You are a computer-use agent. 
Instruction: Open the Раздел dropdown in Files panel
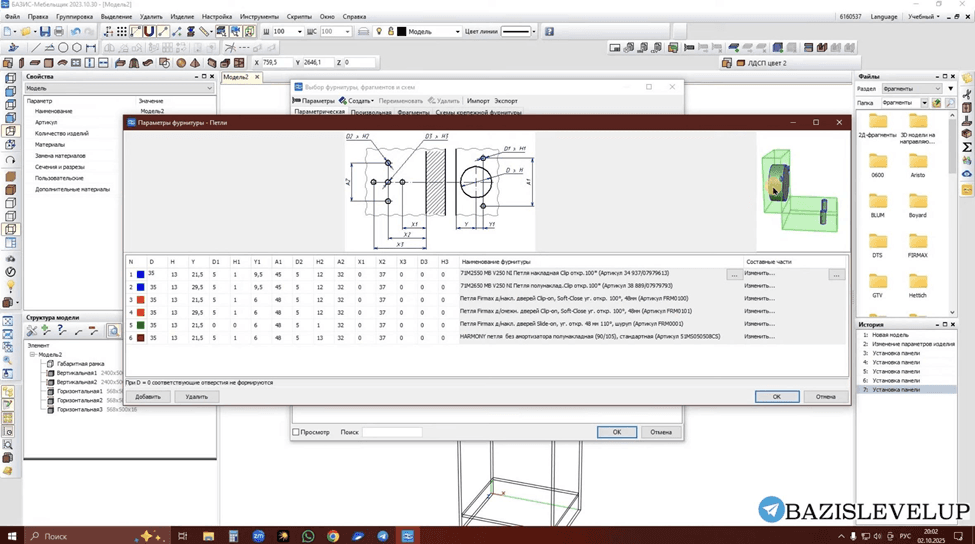(911, 89)
